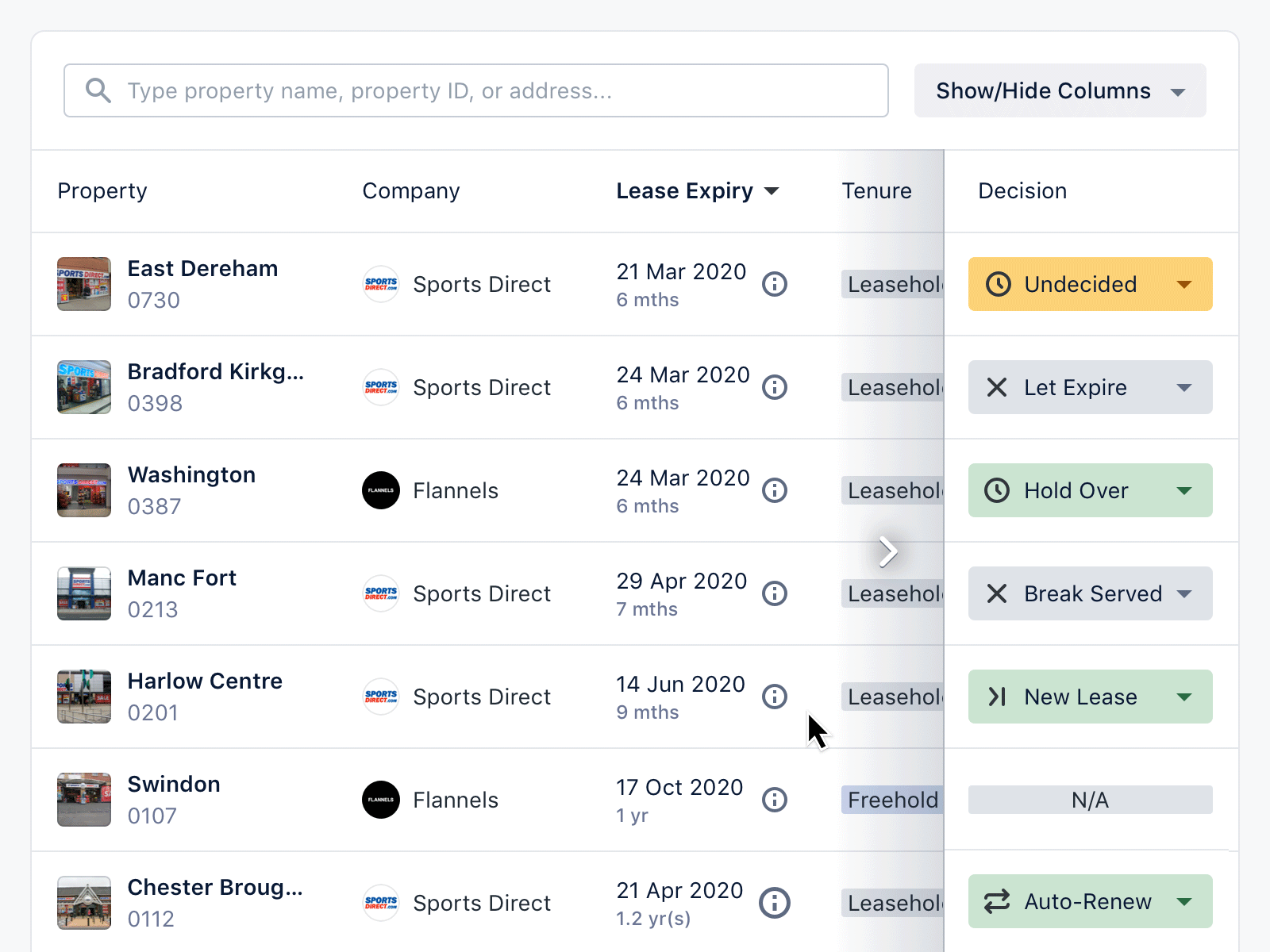1270x952 pixels.
Task: Open the Harlow Centre property link
Action: coord(205,681)
